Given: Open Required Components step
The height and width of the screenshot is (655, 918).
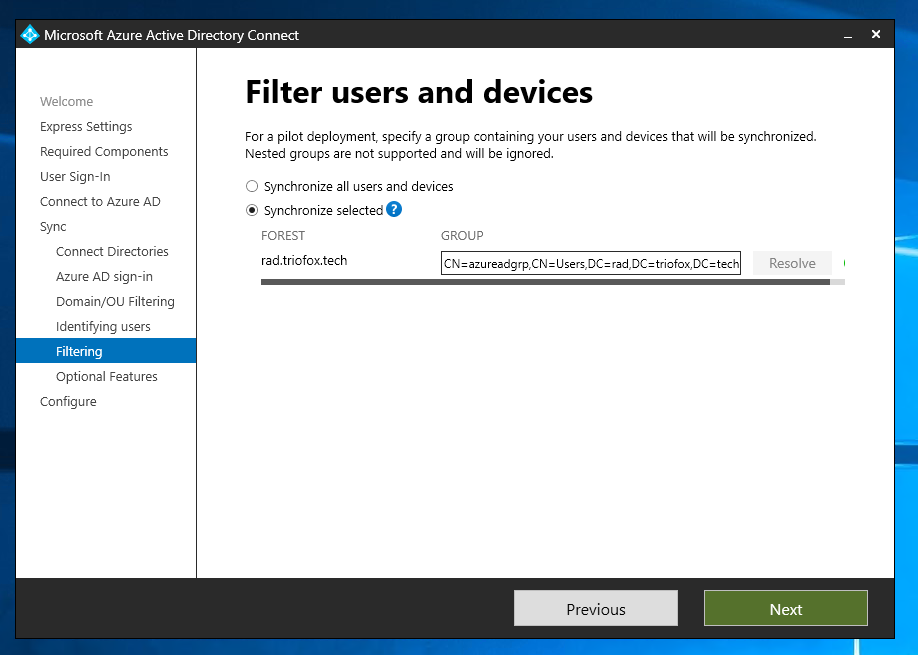Looking at the screenshot, I should click(104, 152).
